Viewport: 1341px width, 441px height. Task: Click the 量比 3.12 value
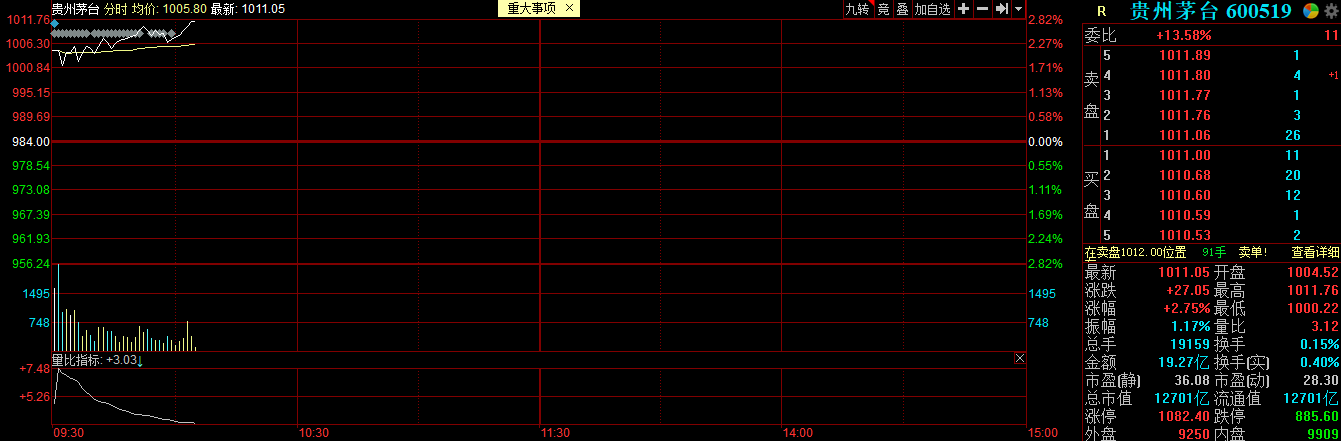coord(1326,326)
